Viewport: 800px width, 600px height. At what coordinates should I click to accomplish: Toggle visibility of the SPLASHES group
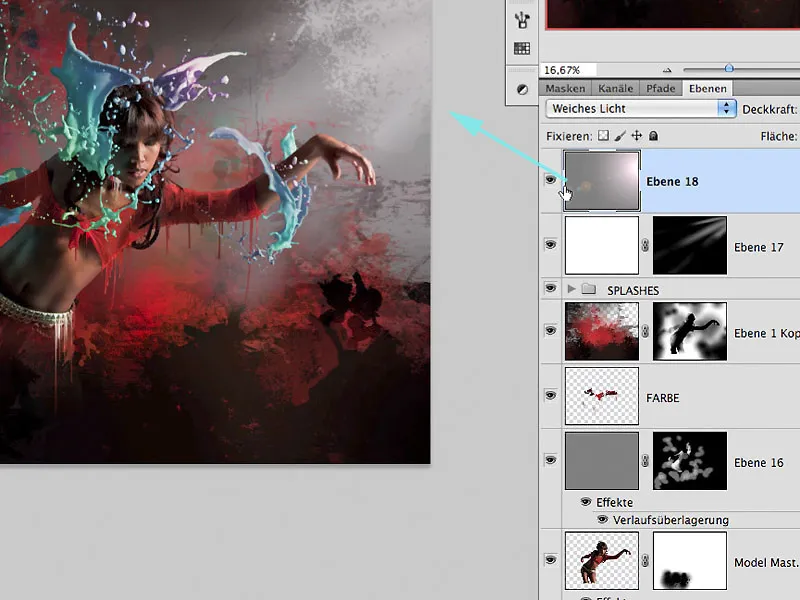click(x=551, y=288)
